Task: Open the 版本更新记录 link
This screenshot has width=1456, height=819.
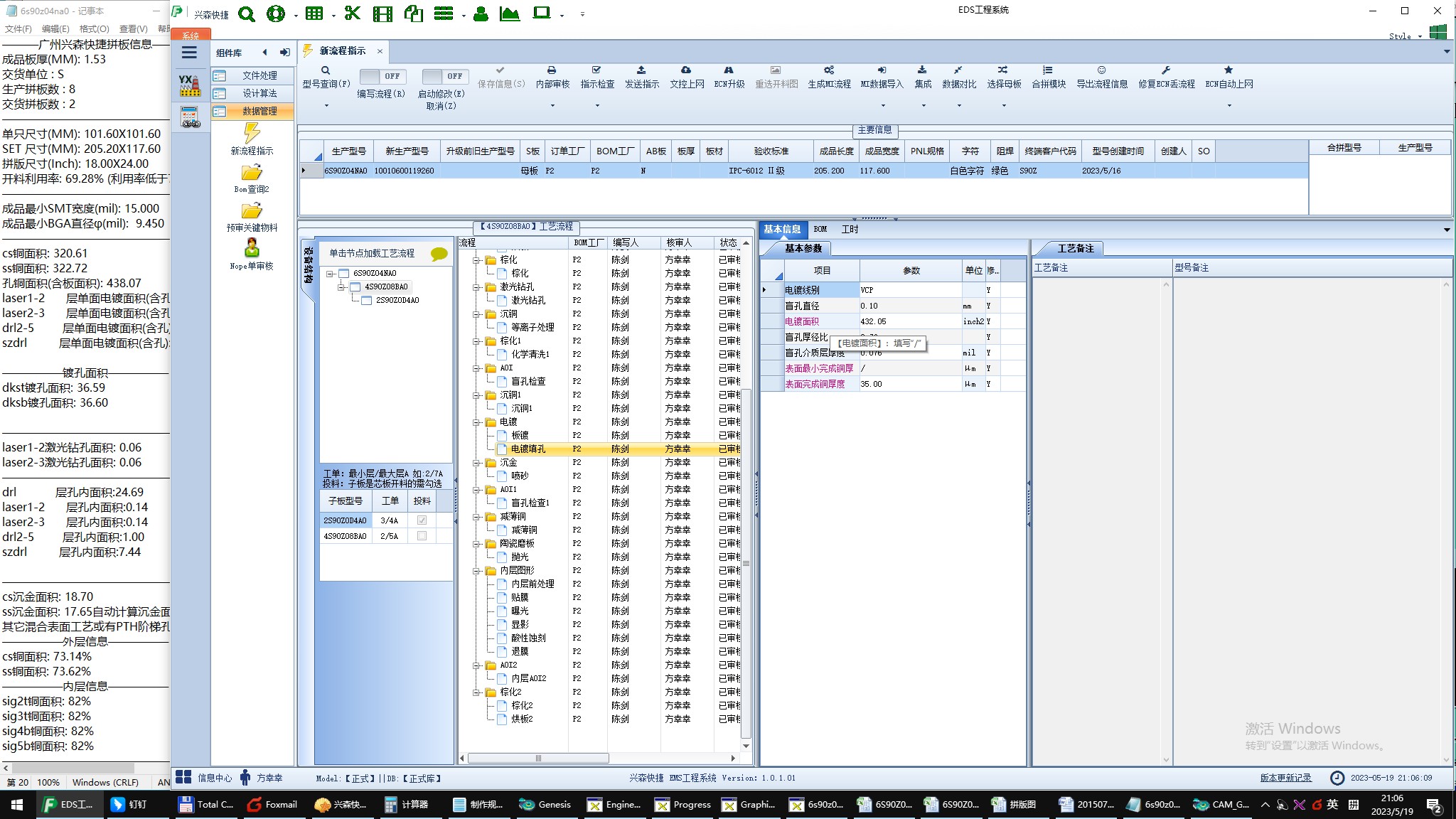Action: tap(1285, 778)
